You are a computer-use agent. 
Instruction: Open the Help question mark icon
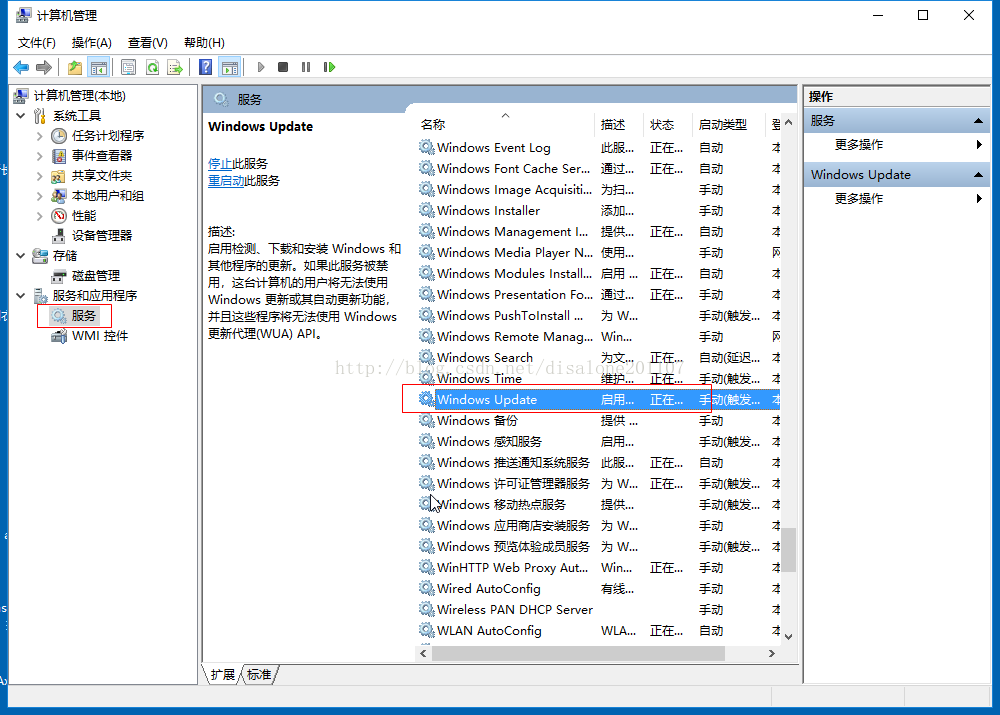[x=205, y=67]
